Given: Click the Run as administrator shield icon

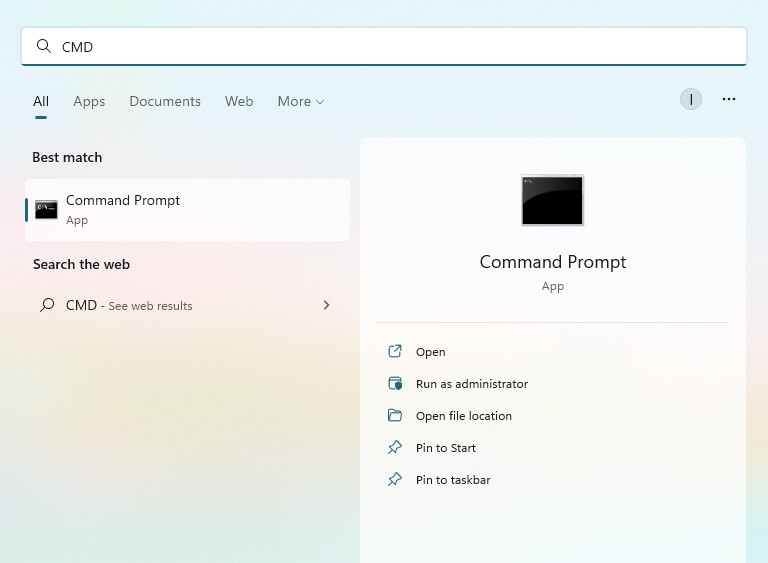Looking at the screenshot, I should pos(395,383).
